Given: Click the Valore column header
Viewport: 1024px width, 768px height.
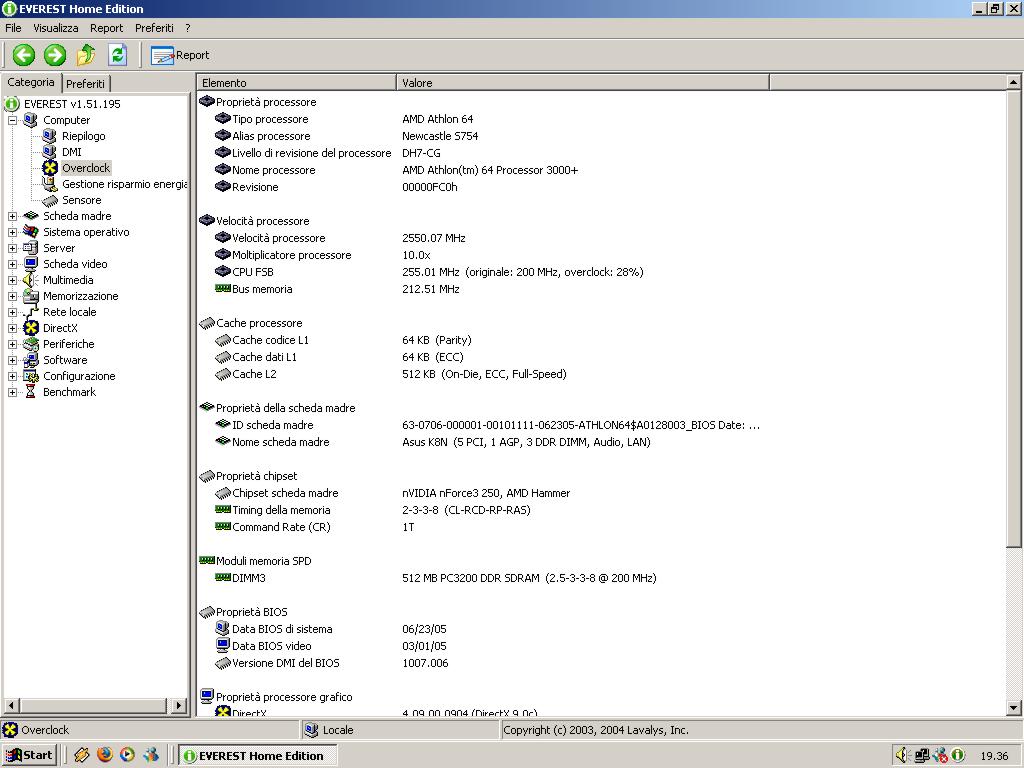Looking at the screenshot, I should coord(583,83).
